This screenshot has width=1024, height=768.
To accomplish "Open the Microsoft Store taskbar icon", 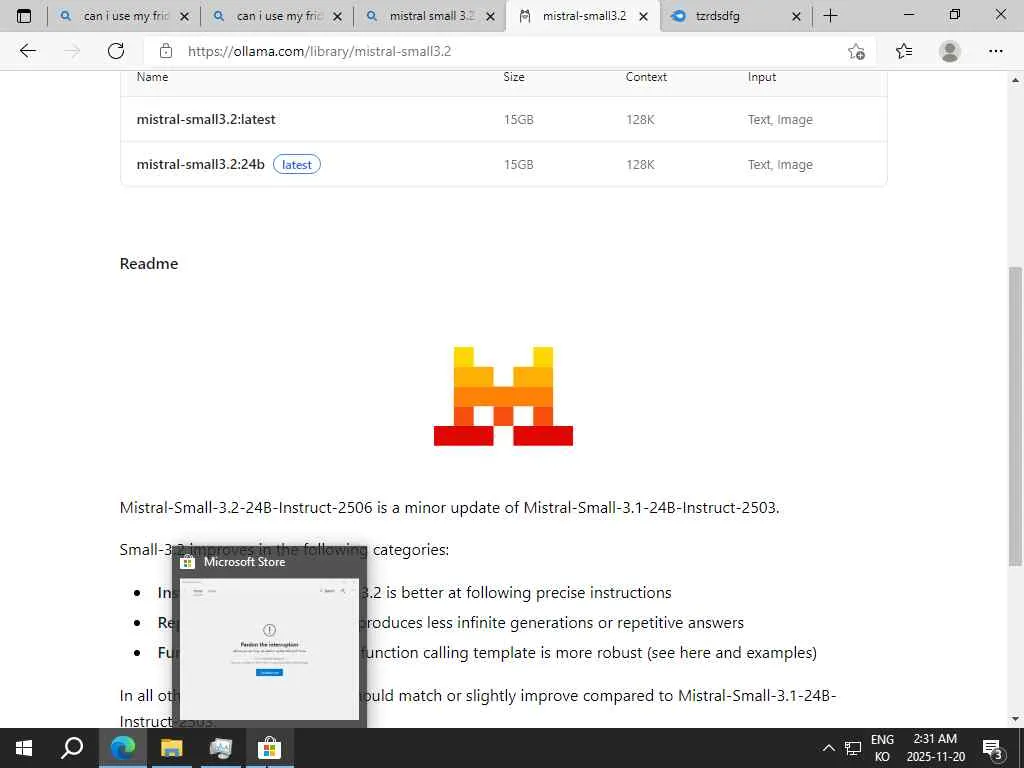I will [269, 748].
